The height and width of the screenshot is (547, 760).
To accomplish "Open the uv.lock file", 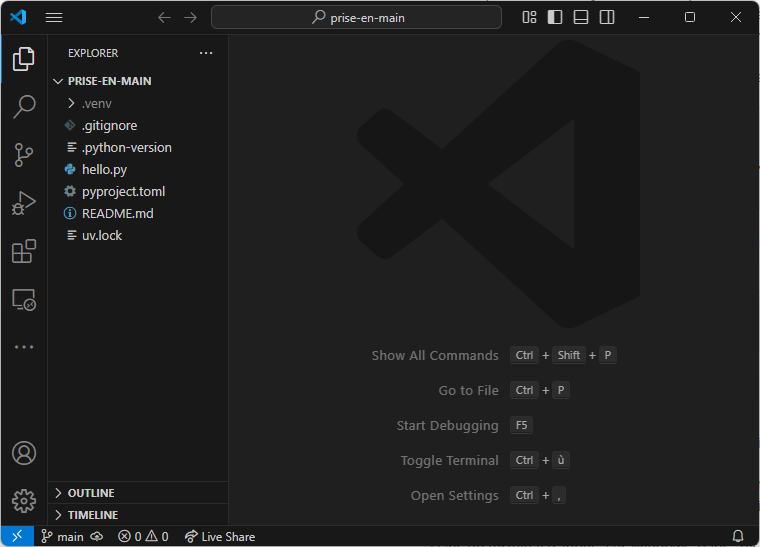I will tap(138, 235).
